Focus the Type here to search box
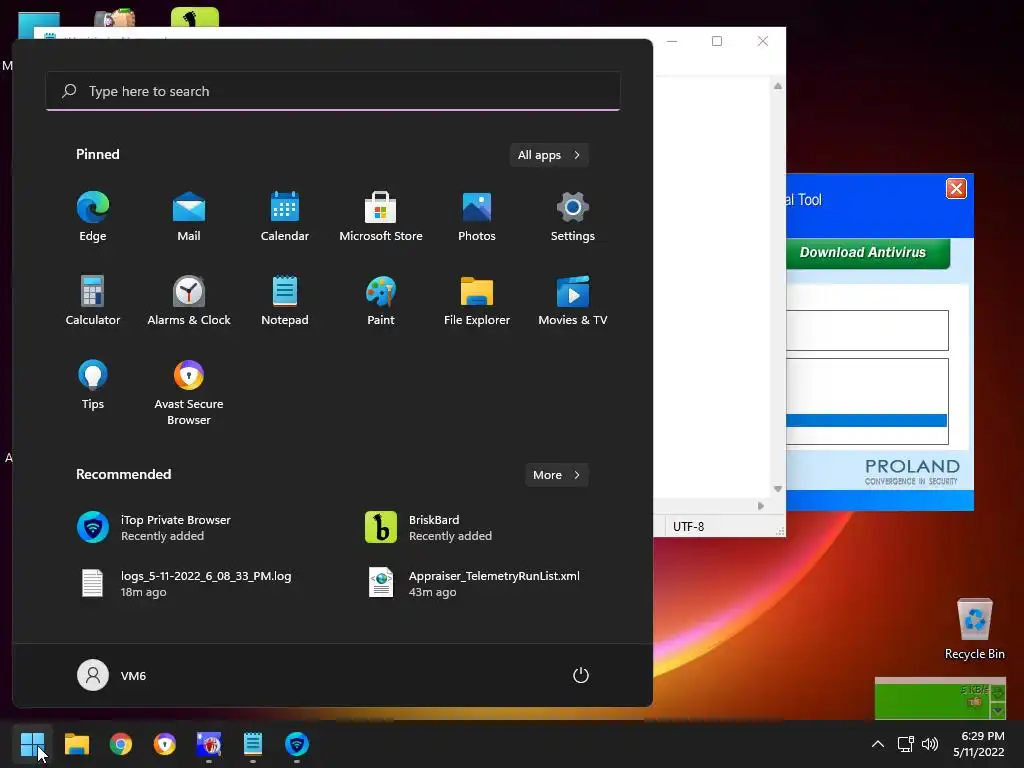The width and height of the screenshot is (1024, 768). [x=333, y=91]
